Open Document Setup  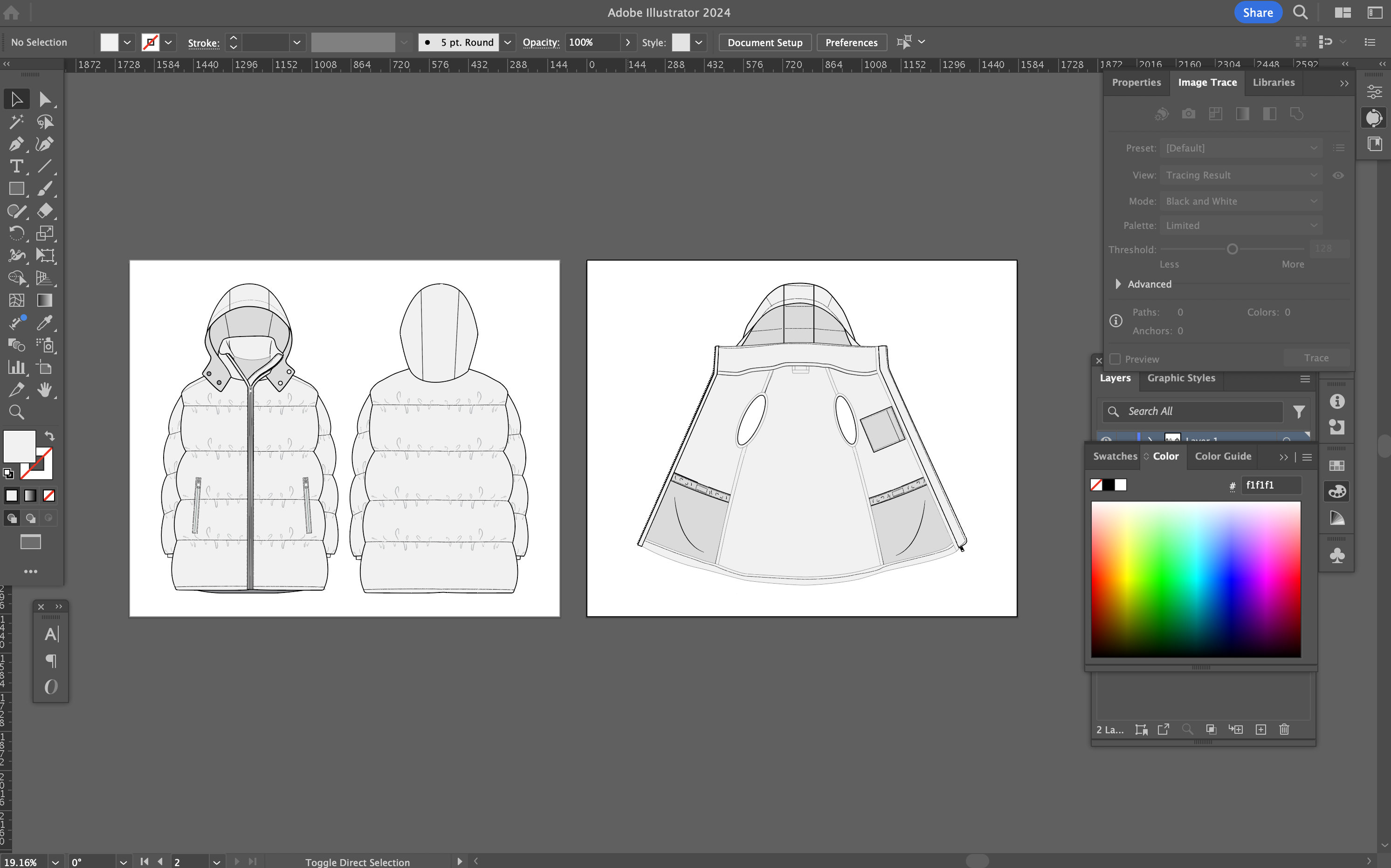point(764,42)
